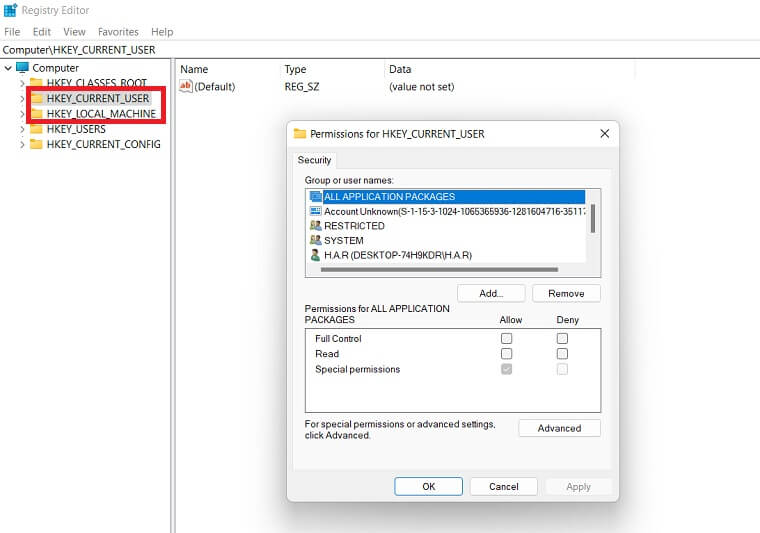Click the Type column header

[295, 69]
